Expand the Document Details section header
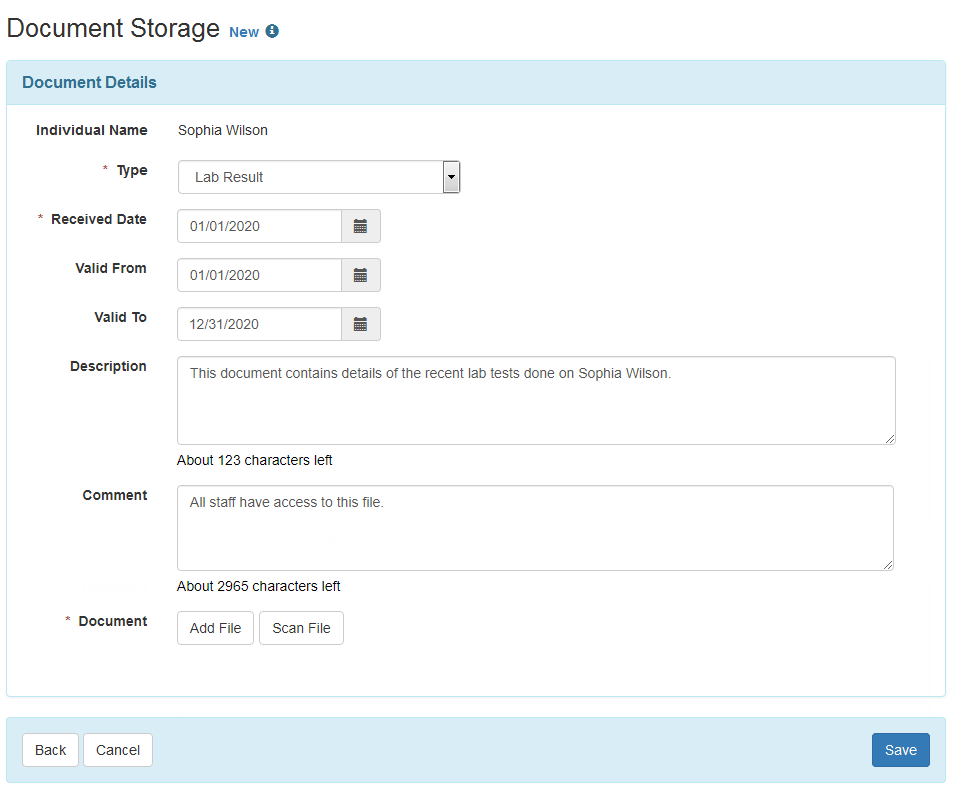Image resolution: width=956 pixels, height=790 pixels. point(88,82)
